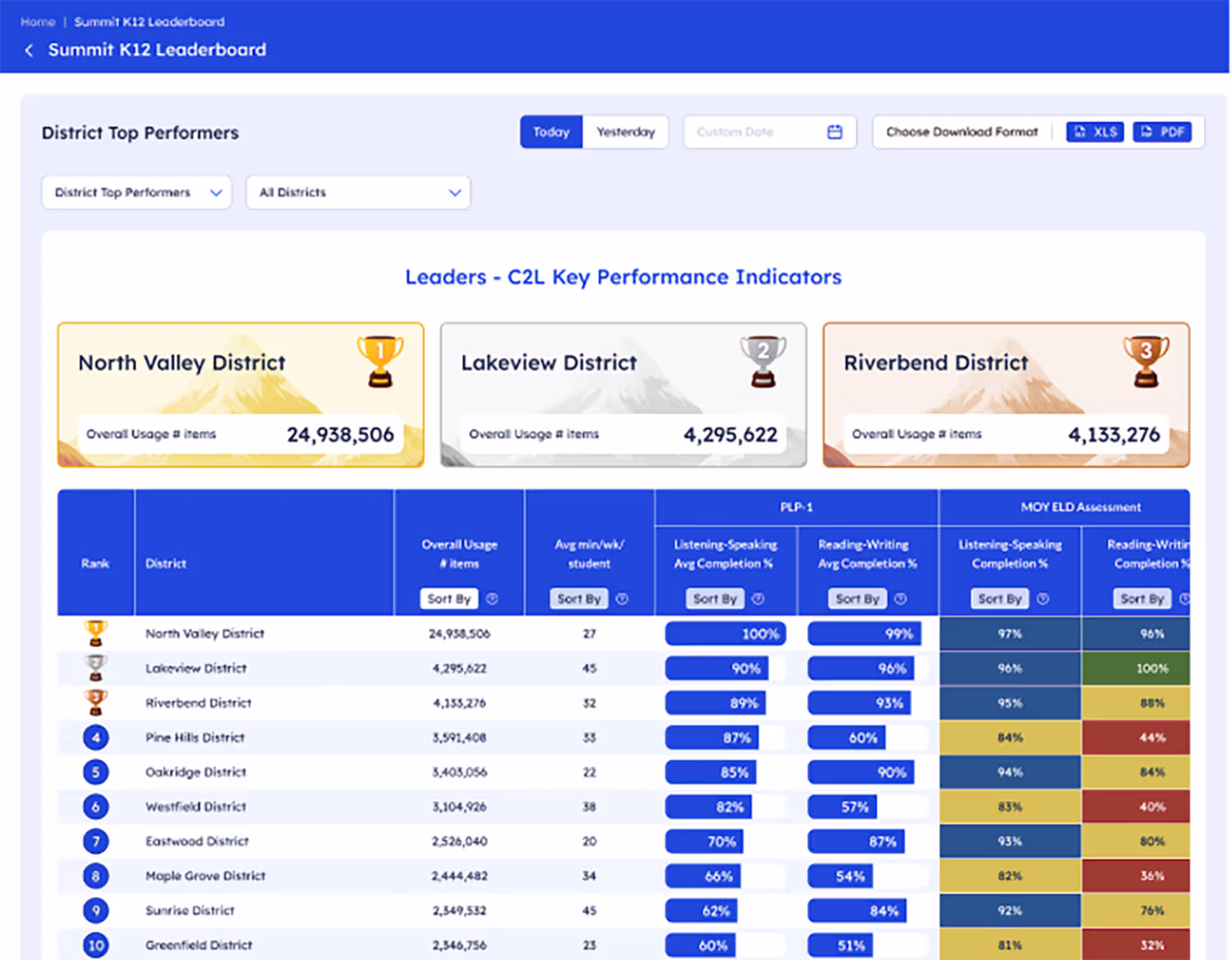Click usage value 3,591,408 in Pine Hills row
The image size is (1232, 960).
tap(459, 737)
